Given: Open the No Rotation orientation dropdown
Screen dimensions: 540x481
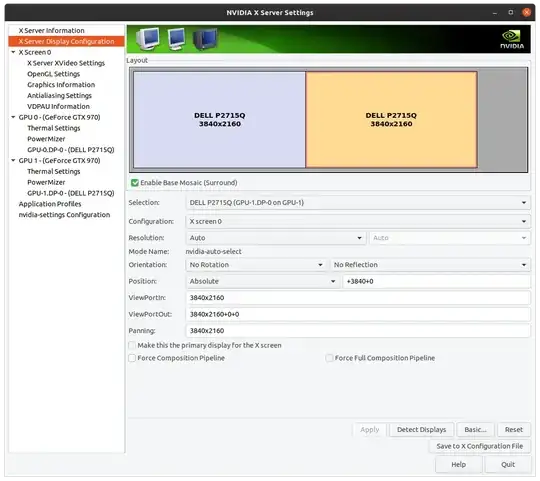Looking at the screenshot, I should (256, 264).
